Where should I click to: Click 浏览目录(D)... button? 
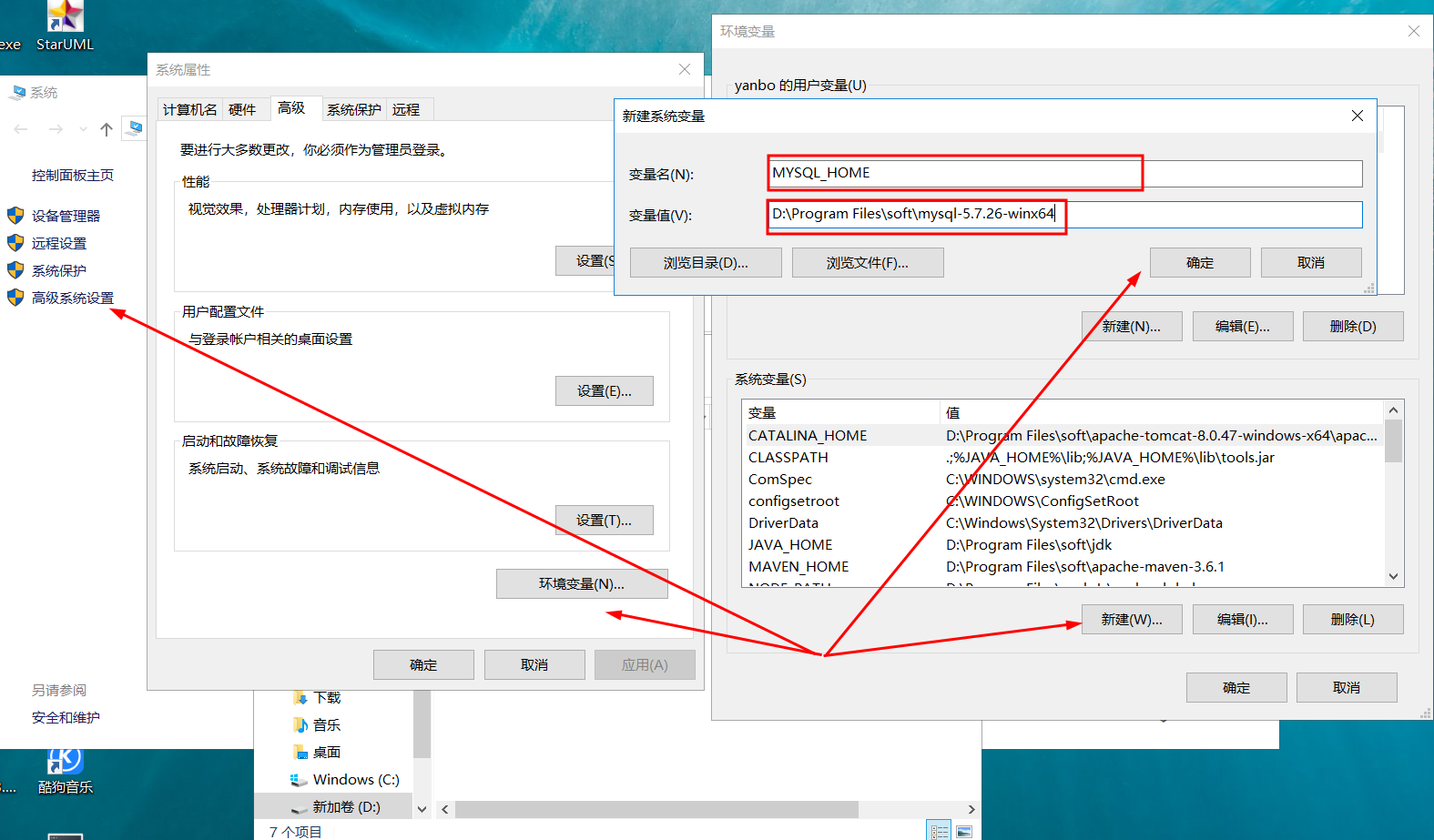(706, 262)
